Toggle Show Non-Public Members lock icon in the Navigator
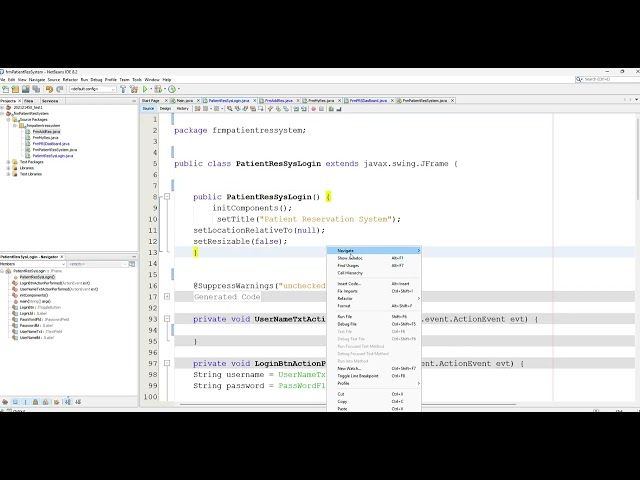 click(36, 402)
